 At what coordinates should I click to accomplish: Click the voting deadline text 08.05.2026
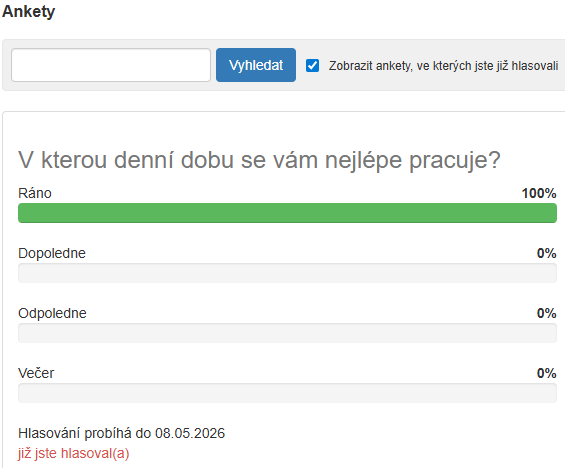coord(190,433)
